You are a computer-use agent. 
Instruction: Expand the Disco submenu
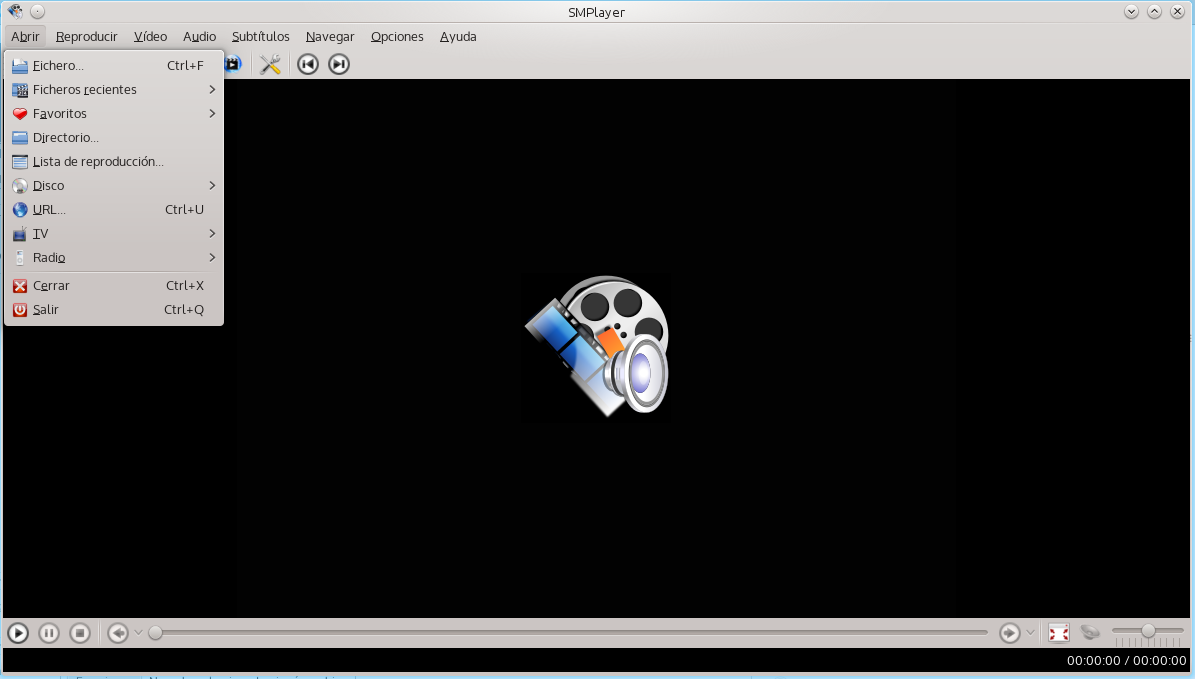(114, 186)
